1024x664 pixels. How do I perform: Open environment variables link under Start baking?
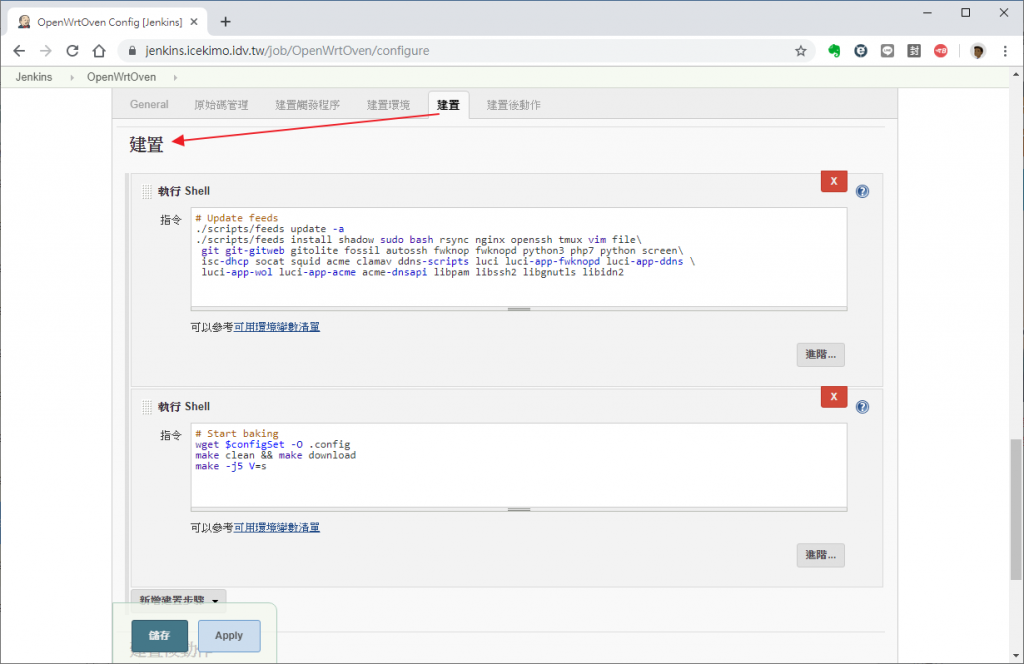click(x=277, y=528)
